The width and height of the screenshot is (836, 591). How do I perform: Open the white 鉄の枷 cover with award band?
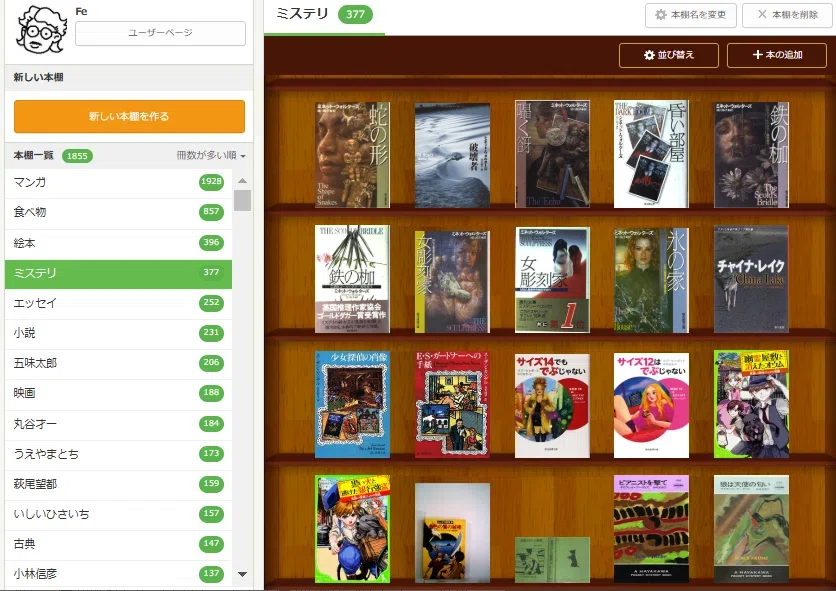pyautogui.click(x=352, y=279)
